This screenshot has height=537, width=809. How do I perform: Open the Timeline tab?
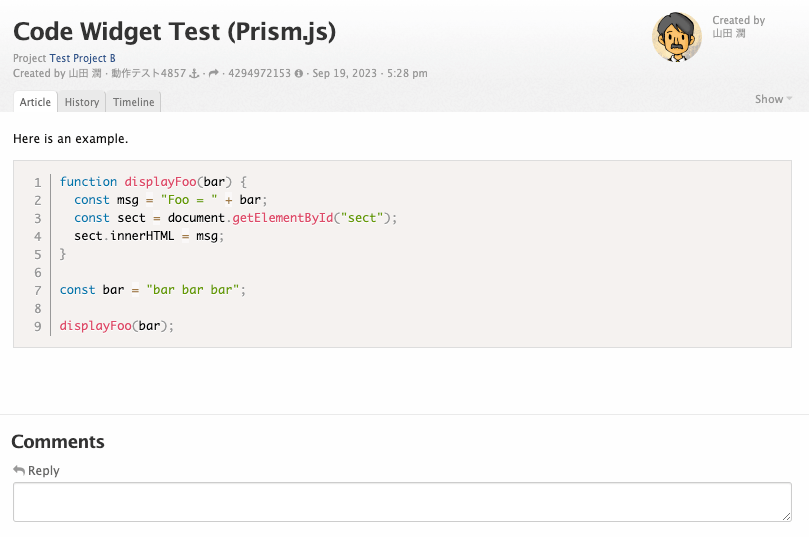click(x=133, y=102)
